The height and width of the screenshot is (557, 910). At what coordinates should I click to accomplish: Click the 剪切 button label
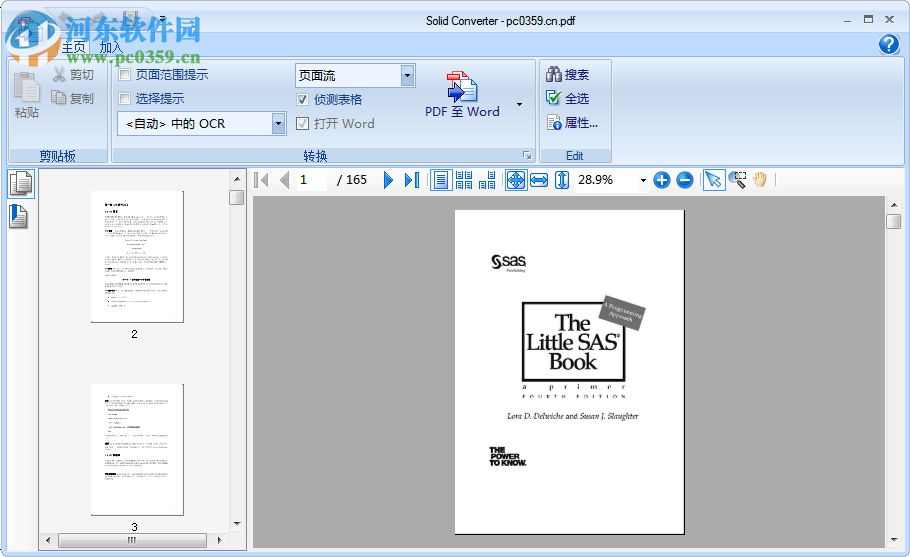pyautogui.click(x=81, y=74)
